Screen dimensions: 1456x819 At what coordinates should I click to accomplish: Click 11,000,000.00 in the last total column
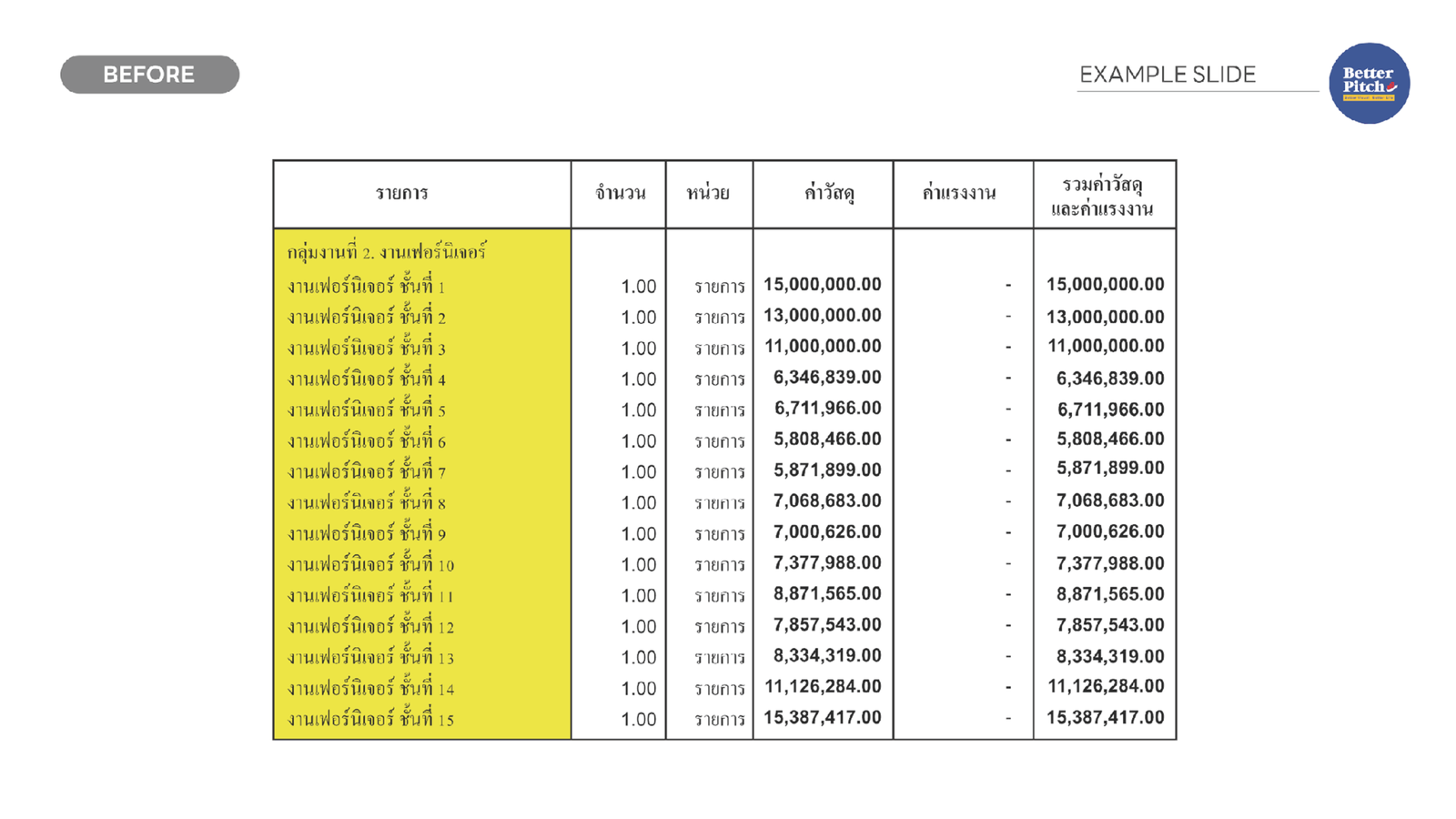coord(1106,347)
